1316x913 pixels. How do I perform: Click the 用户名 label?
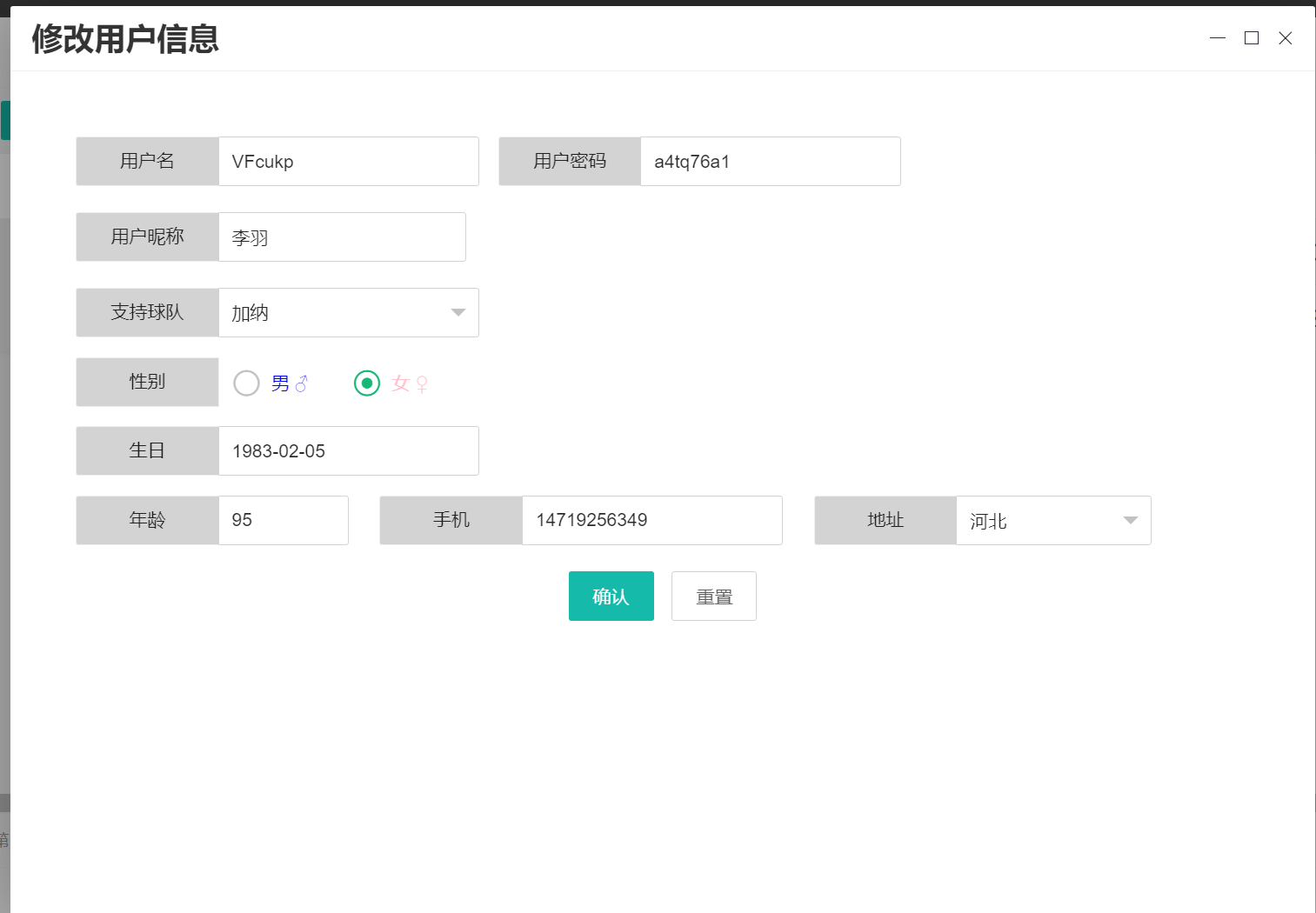coord(147,162)
